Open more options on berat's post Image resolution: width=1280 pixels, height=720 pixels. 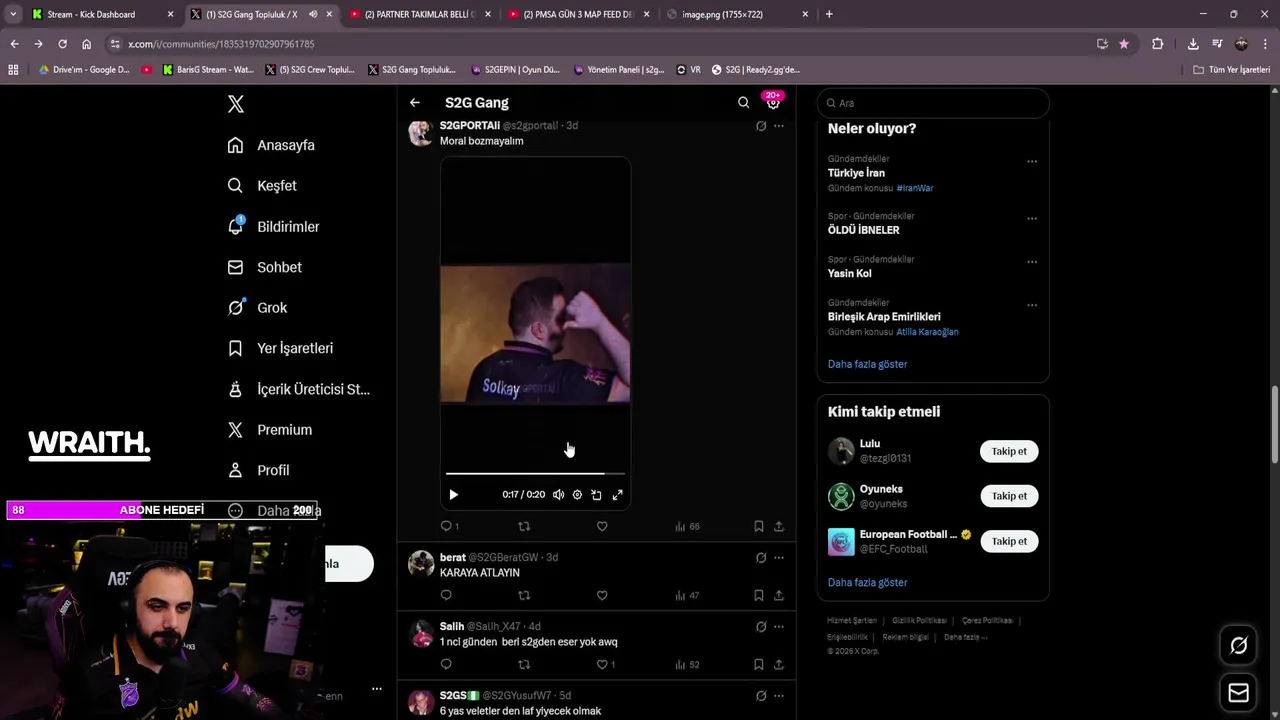click(x=779, y=558)
